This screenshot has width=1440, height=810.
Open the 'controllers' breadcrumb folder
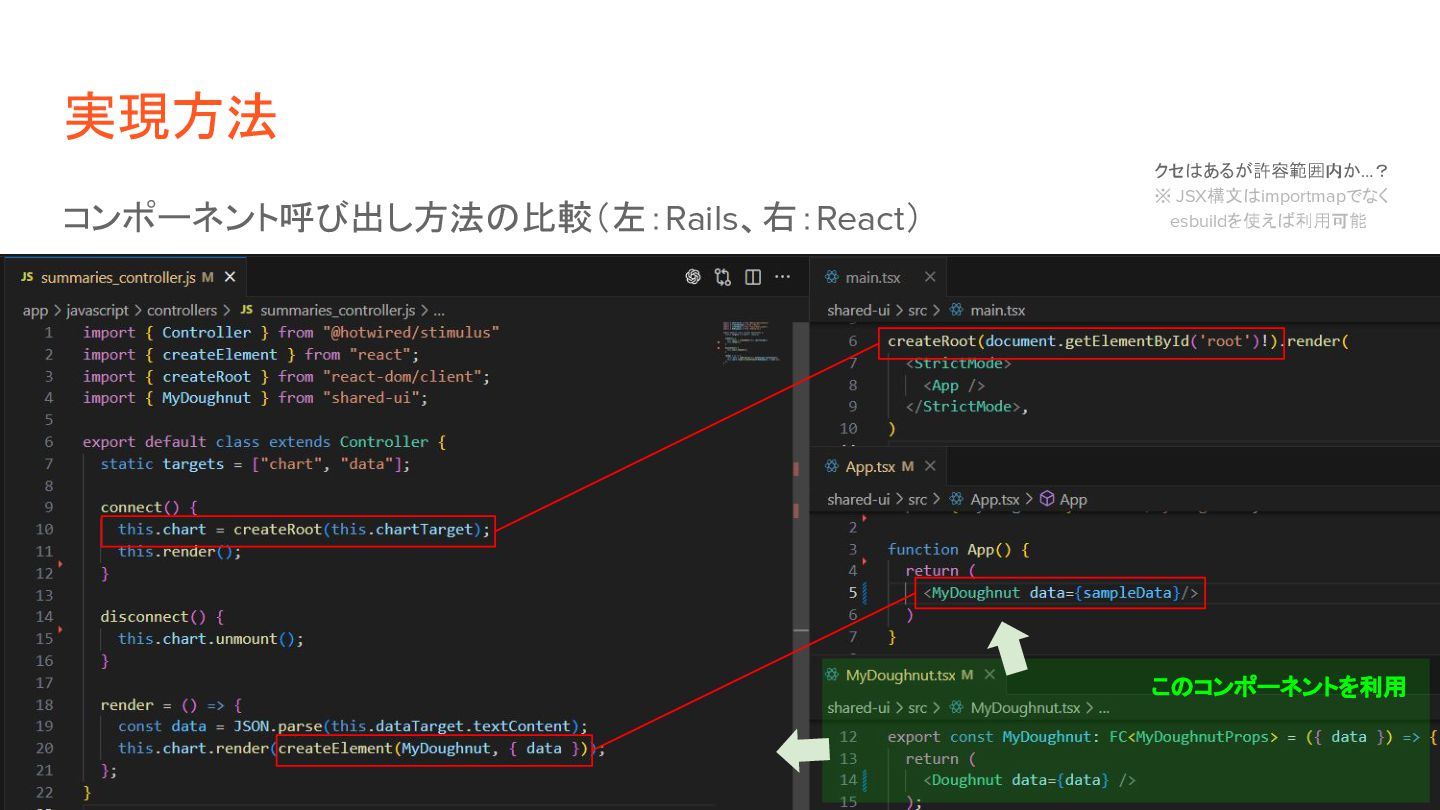(x=182, y=310)
